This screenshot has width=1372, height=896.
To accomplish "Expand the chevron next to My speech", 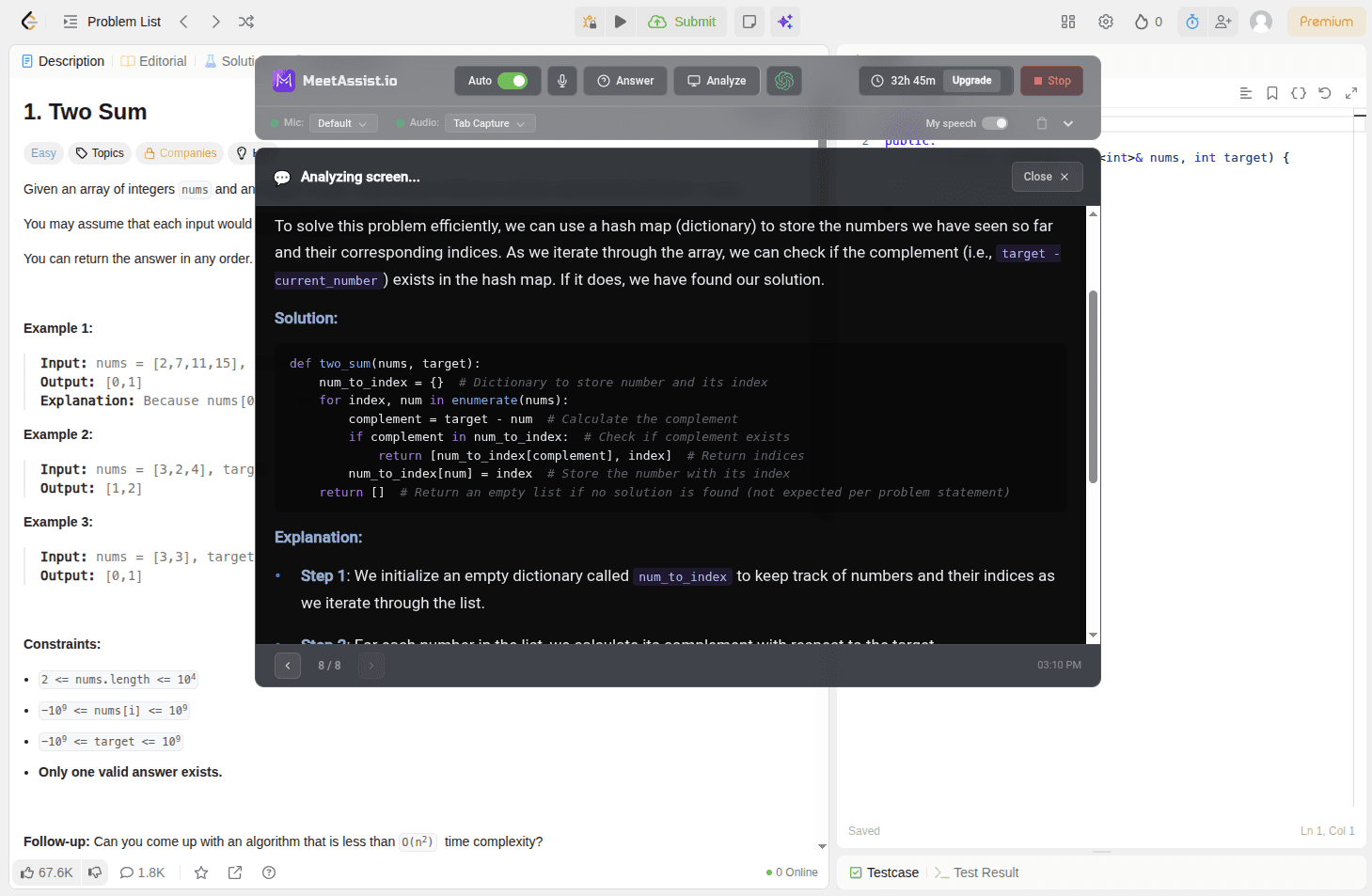I will point(1067,123).
